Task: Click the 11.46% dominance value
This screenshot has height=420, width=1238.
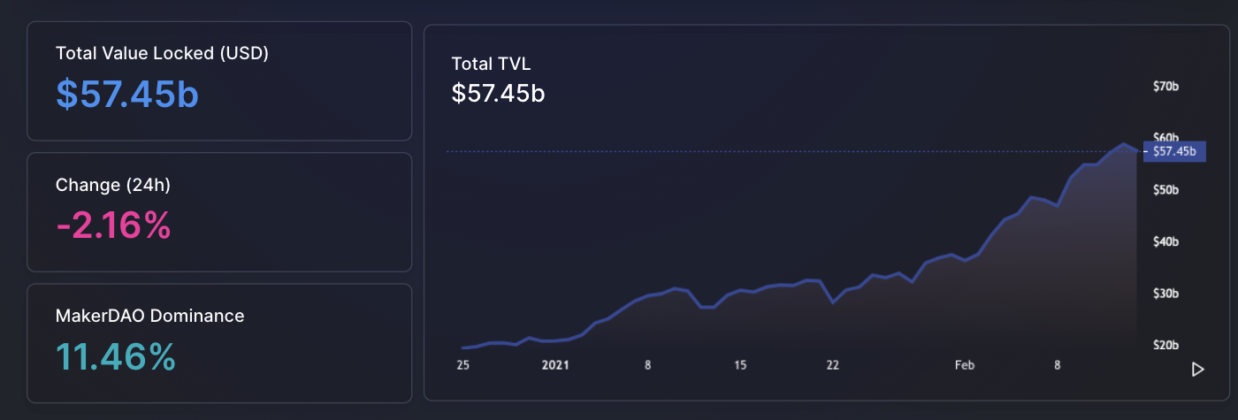Action: point(115,356)
